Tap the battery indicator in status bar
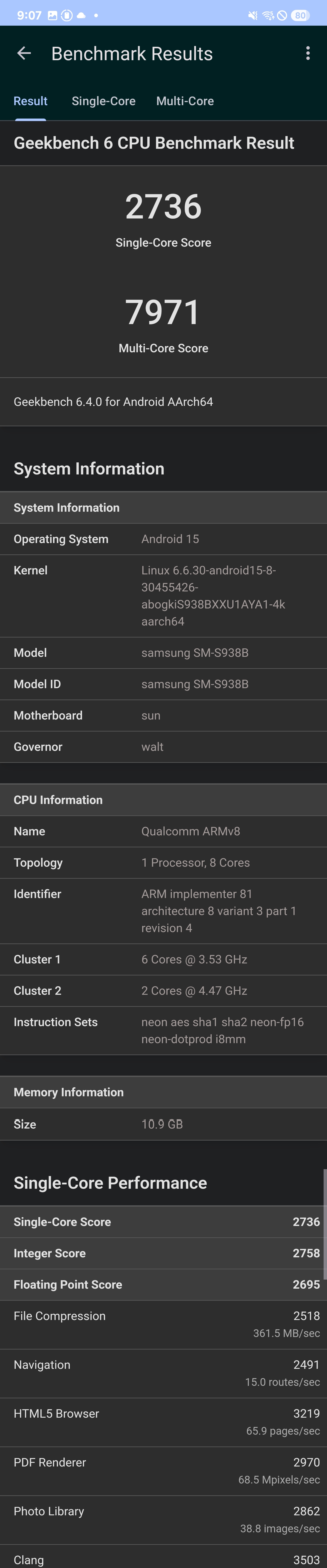 (300, 15)
